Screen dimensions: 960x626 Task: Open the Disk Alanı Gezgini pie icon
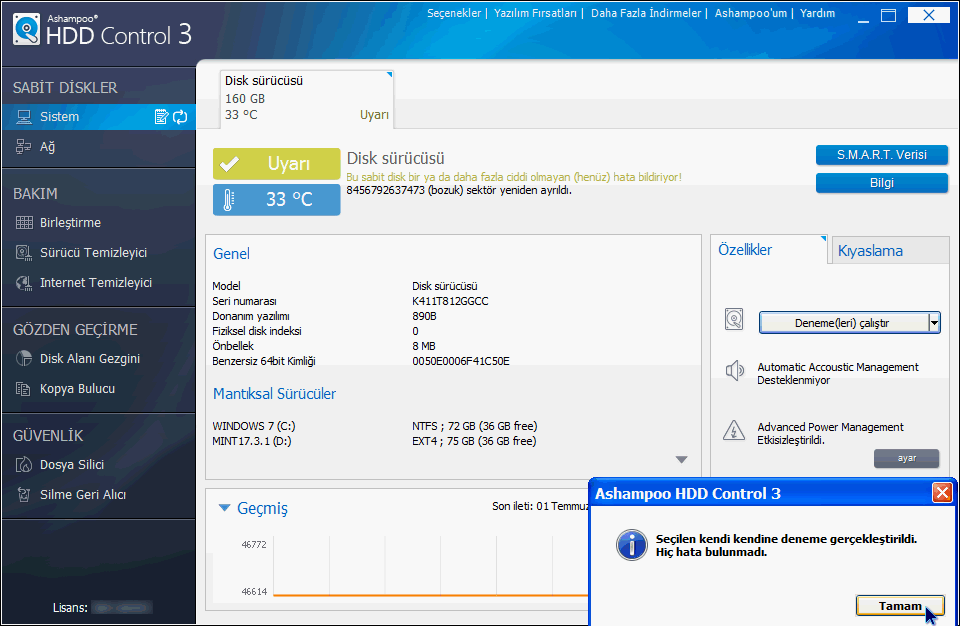(x=24, y=358)
